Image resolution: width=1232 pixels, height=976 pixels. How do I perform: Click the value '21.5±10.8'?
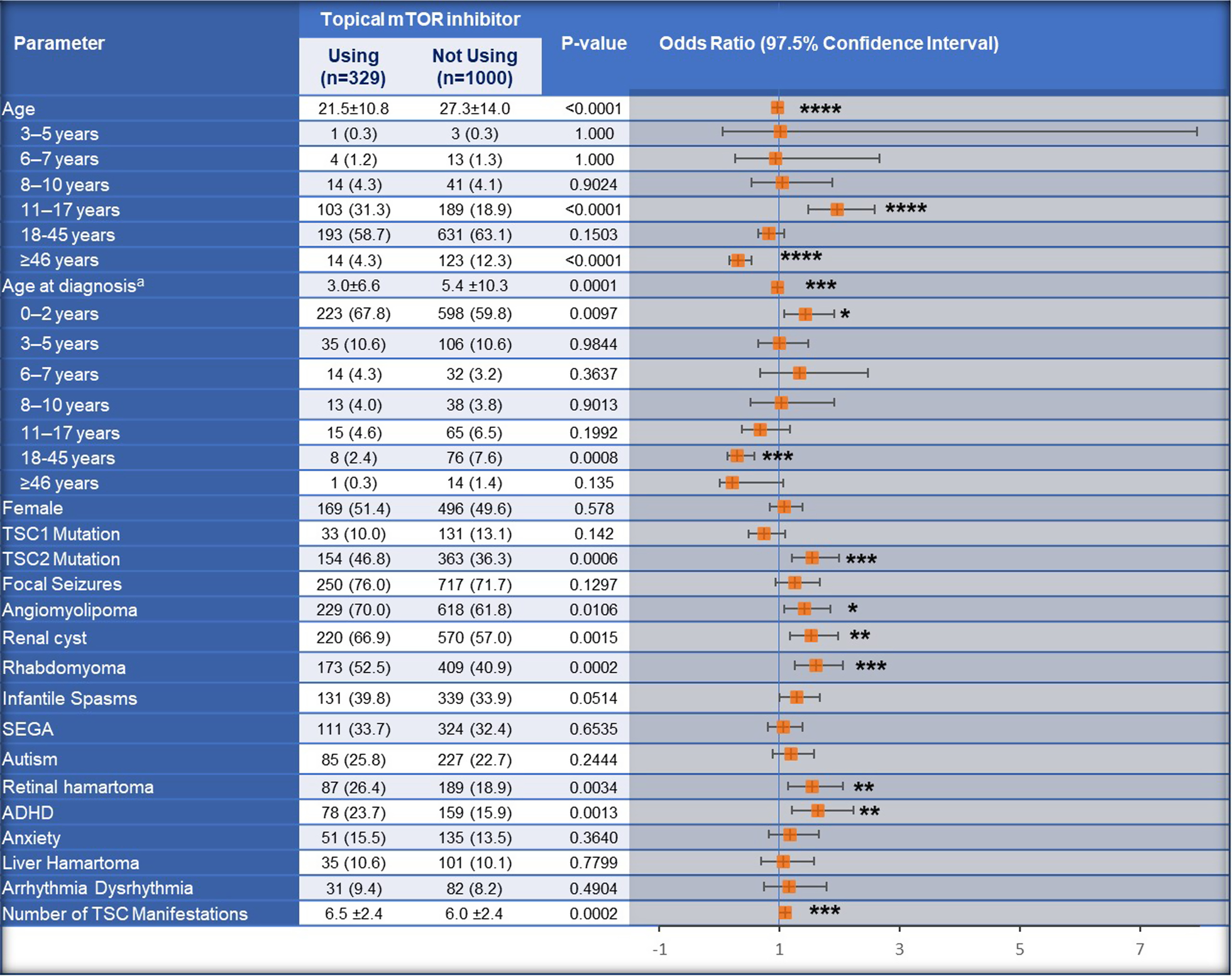pyautogui.click(x=353, y=109)
